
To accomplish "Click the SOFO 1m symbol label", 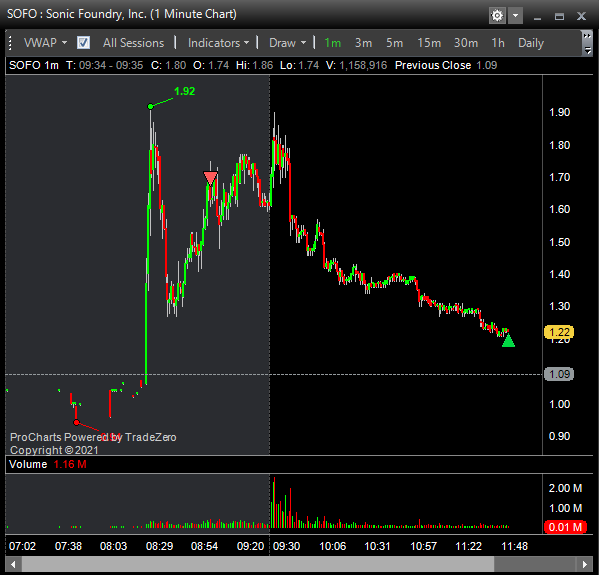I will click(34, 65).
